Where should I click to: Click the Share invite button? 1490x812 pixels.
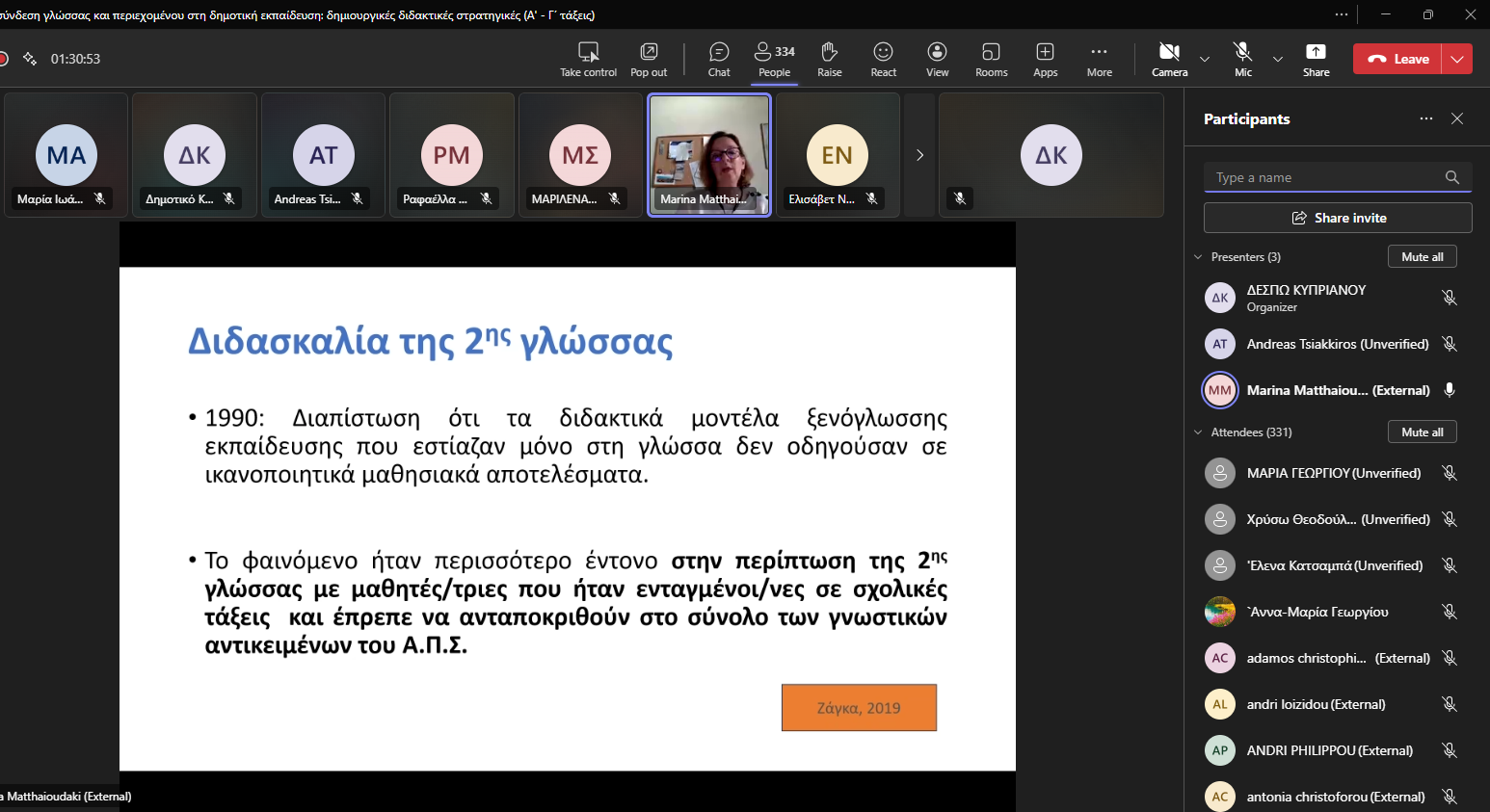click(x=1338, y=218)
